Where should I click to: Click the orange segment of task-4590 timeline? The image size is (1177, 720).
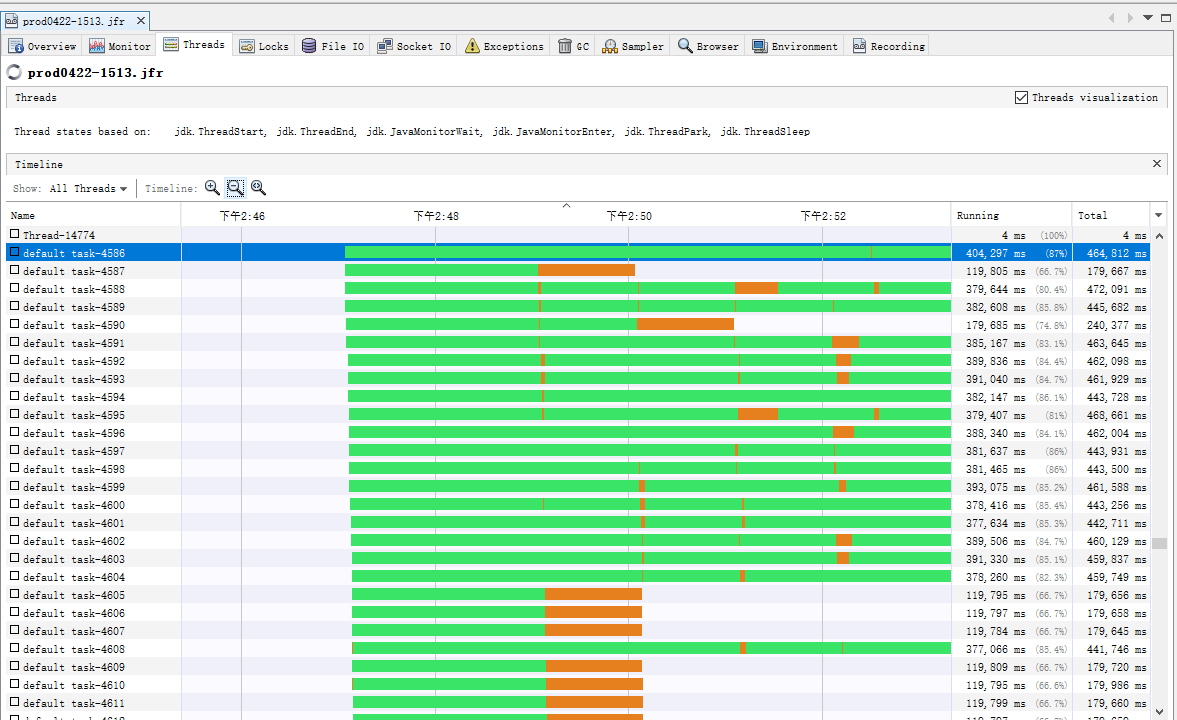coord(685,324)
